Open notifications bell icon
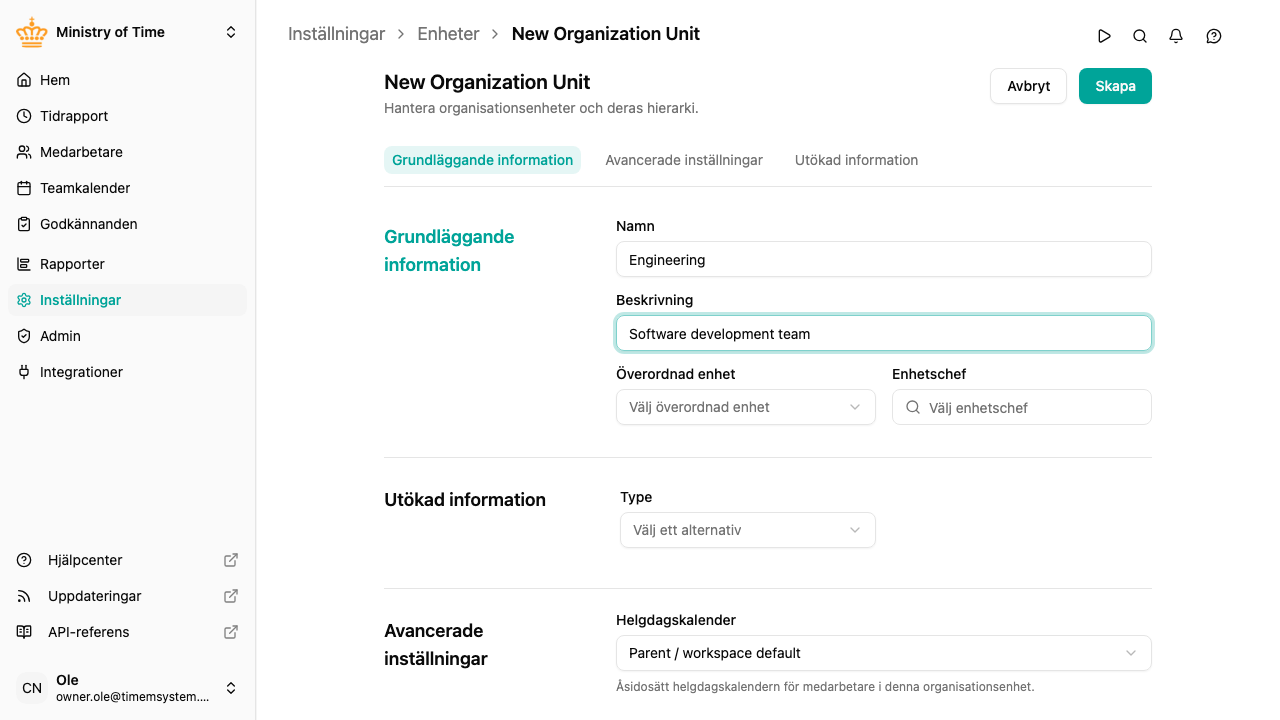The height and width of the screenshot is (720, 1280). tap(1176, 36)
